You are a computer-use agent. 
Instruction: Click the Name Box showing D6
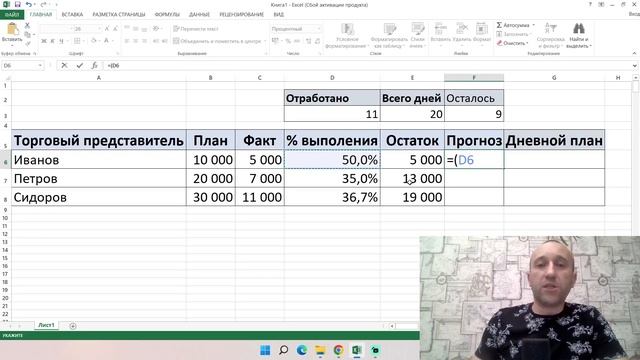coord(19,65)
